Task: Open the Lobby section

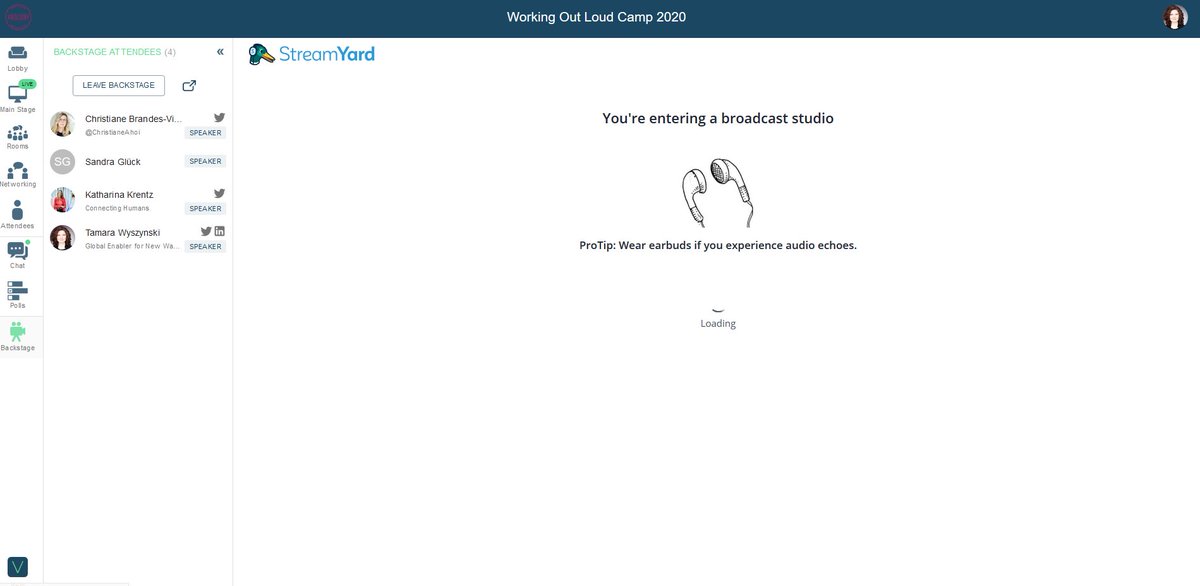Action: pos(18,58)
